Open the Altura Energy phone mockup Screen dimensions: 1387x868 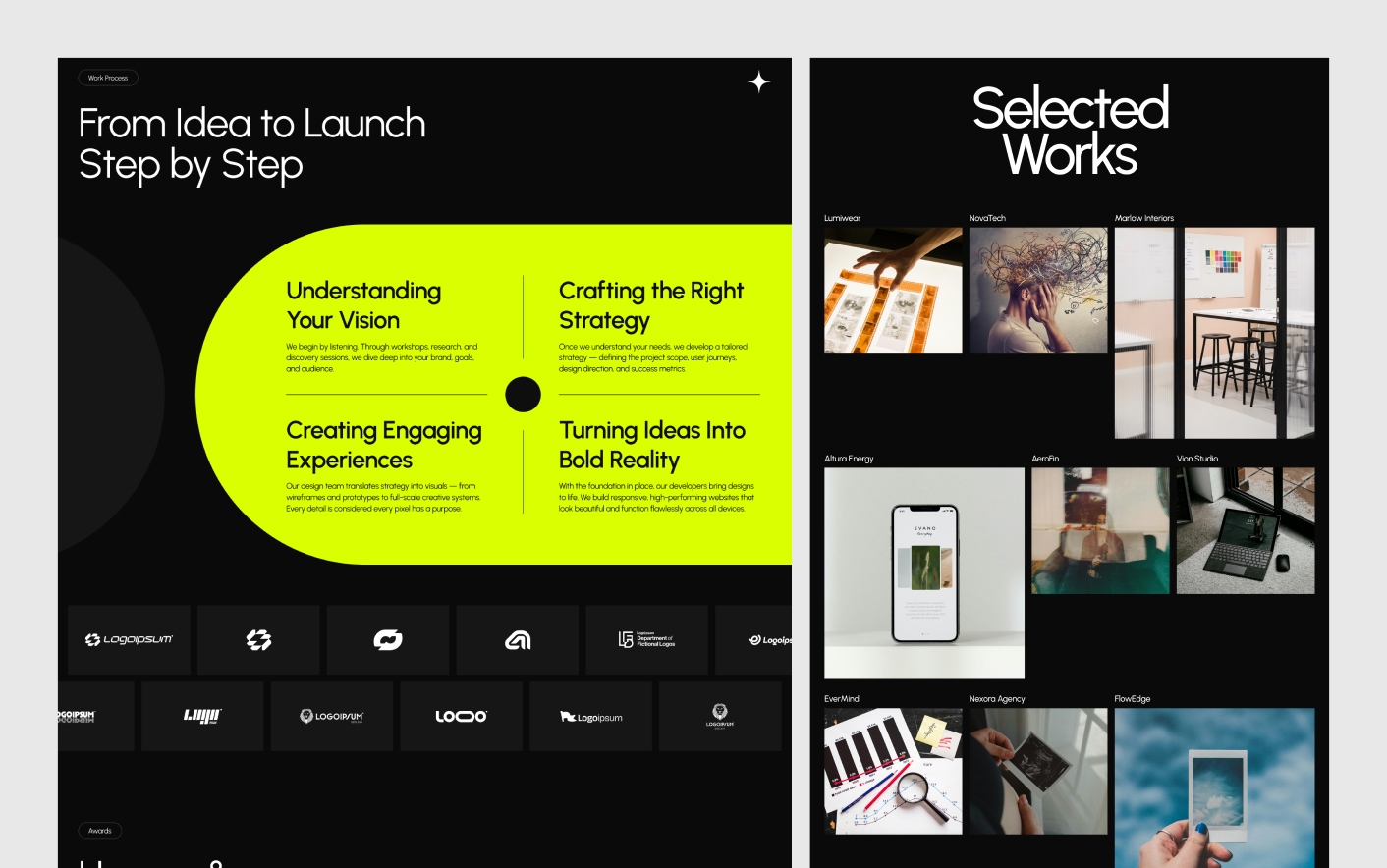tap(923, 572)
